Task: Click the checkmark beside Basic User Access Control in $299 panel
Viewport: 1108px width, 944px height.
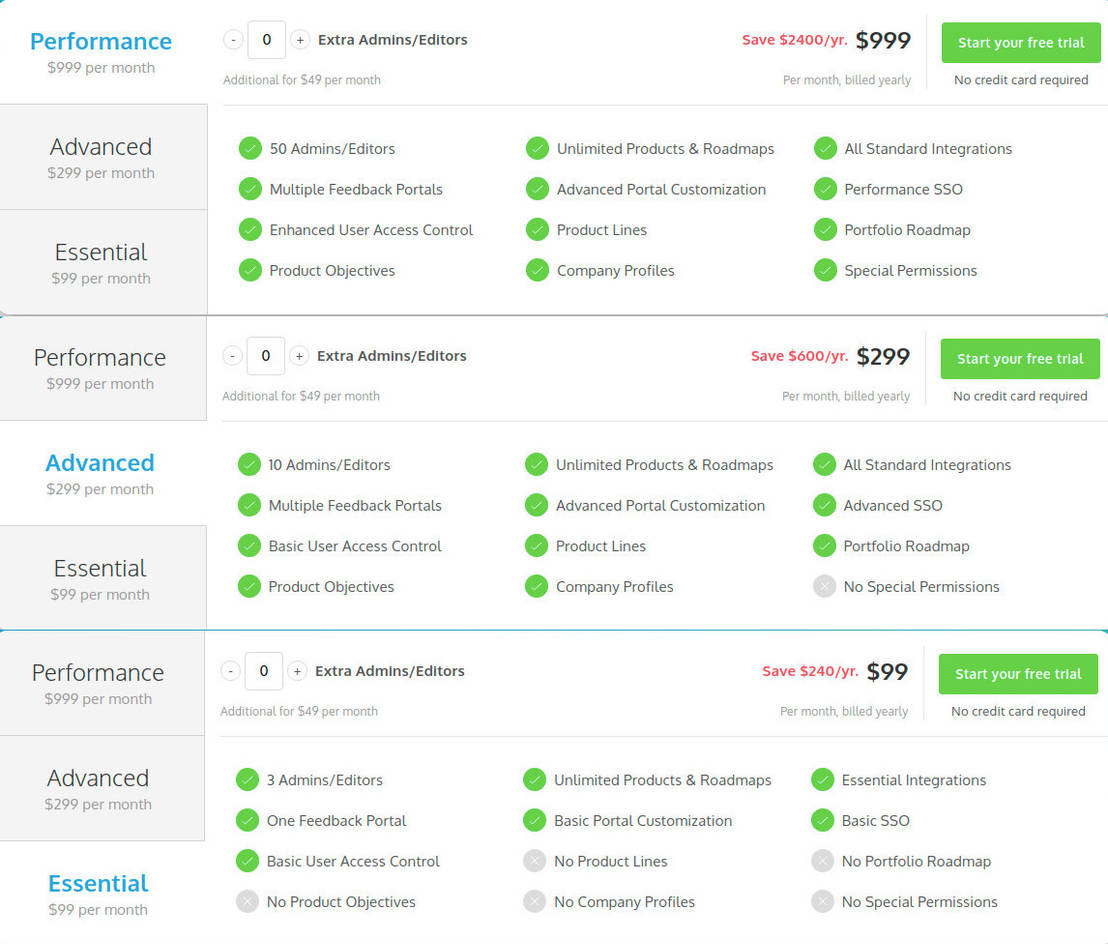Action: coord(249,545)
